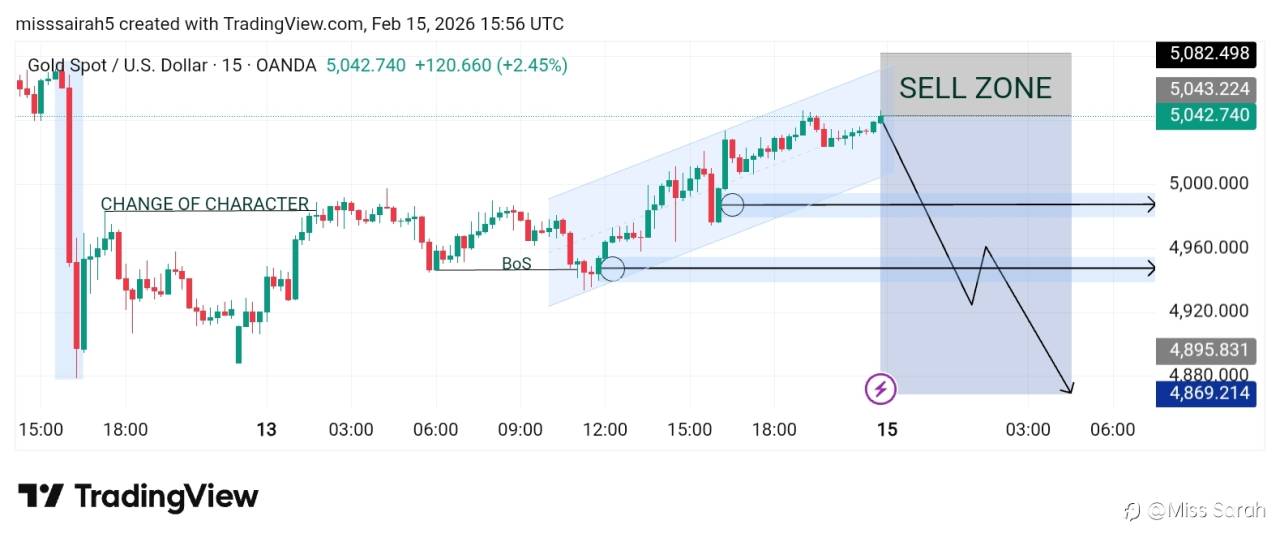This screenshot has width=1280, height=542.
Task: Click the Miss Sarah watermark icon
Action: coord(1133,511)
